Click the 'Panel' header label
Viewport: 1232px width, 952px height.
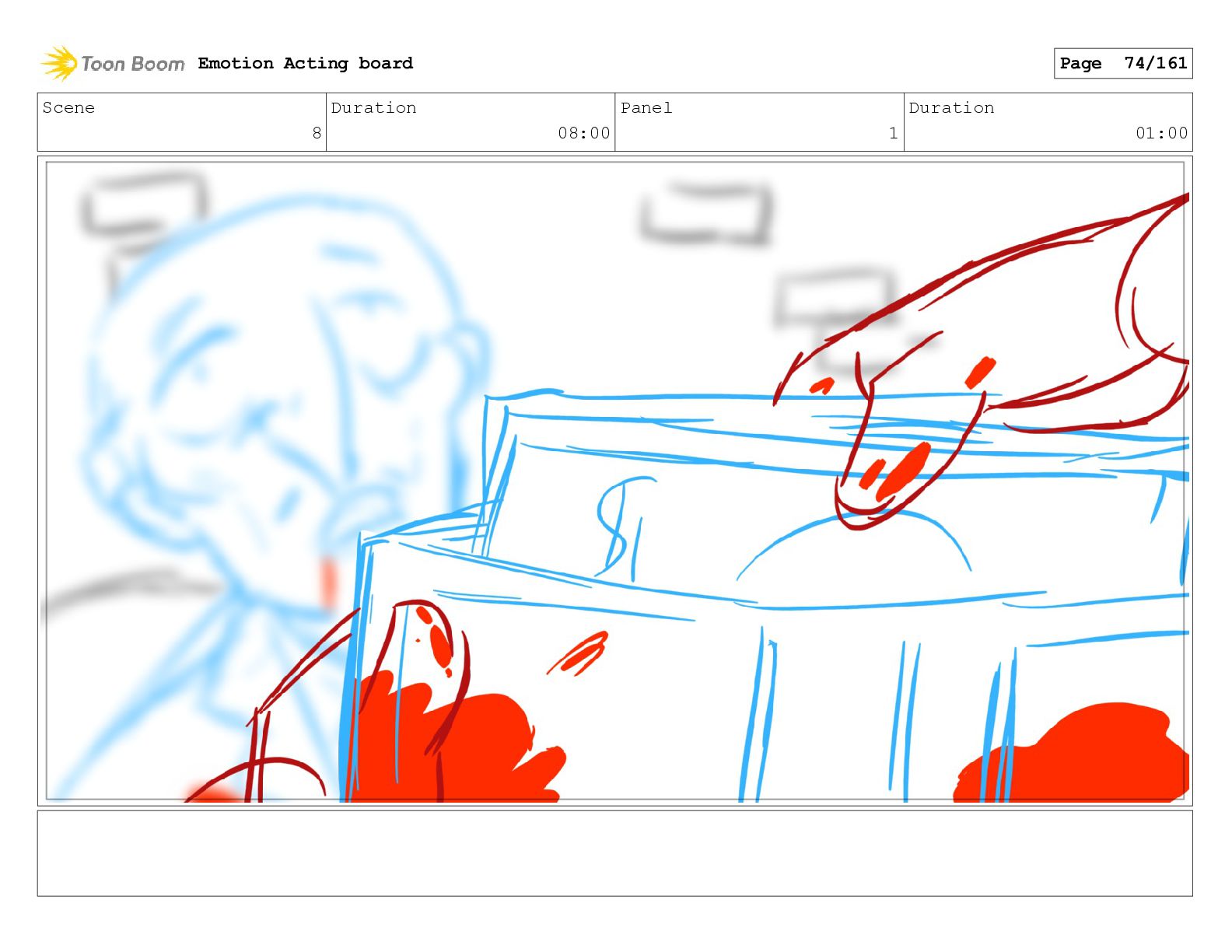[646, 107]
